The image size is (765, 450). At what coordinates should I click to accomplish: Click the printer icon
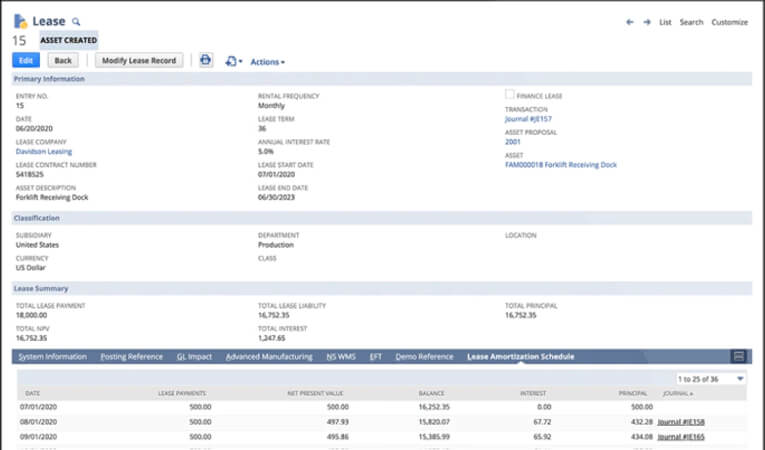click(x=205, y=61)
